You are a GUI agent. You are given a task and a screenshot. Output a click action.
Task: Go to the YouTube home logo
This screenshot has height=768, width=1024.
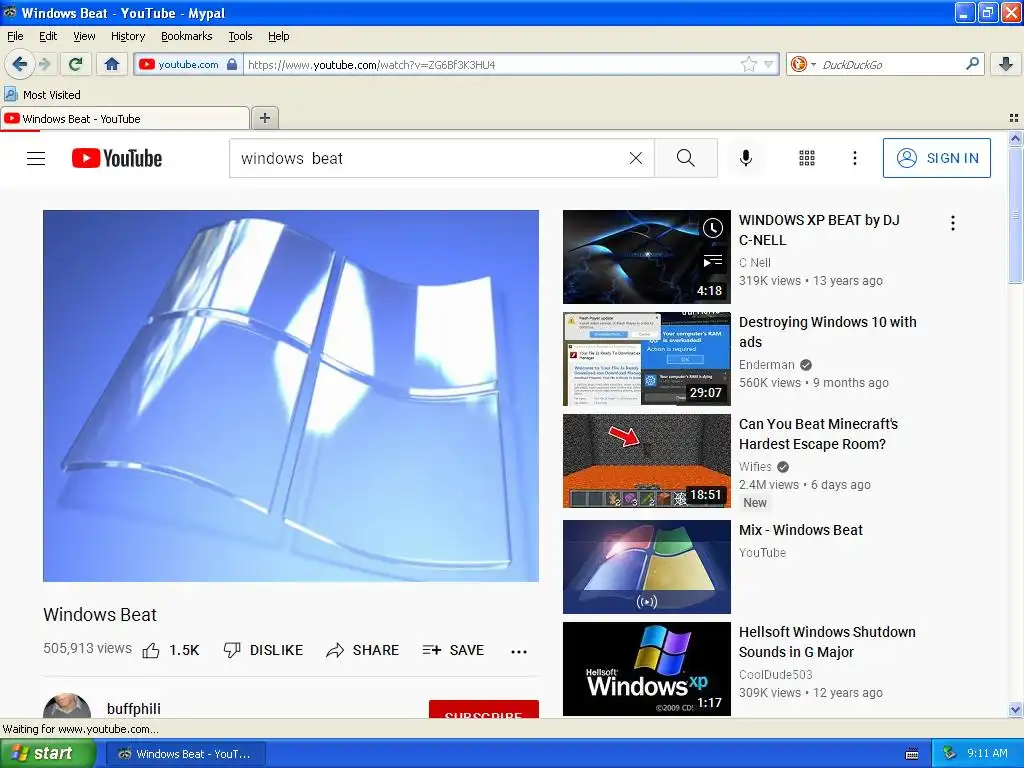coord(117,158)
